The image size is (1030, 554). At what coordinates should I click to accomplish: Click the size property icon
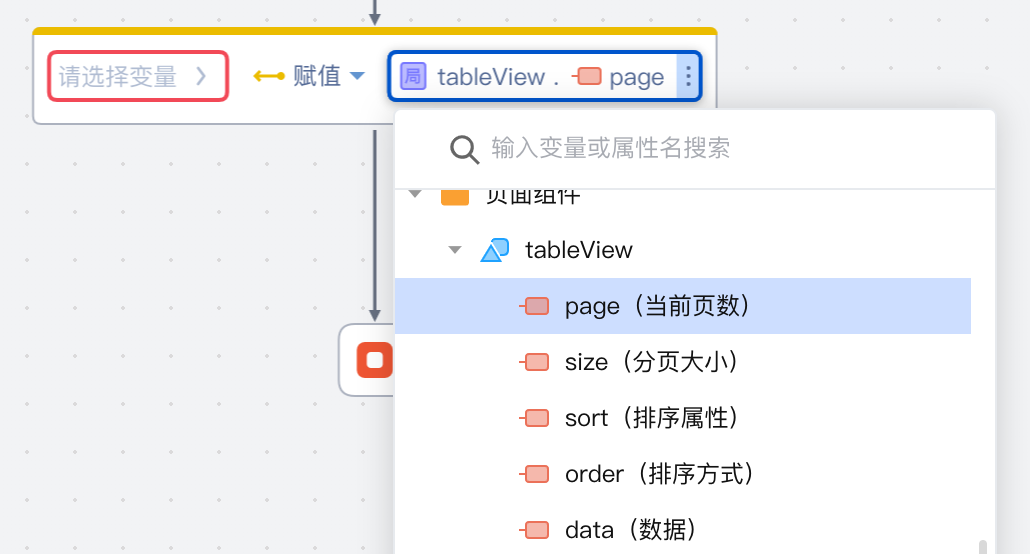coord(535,362)
